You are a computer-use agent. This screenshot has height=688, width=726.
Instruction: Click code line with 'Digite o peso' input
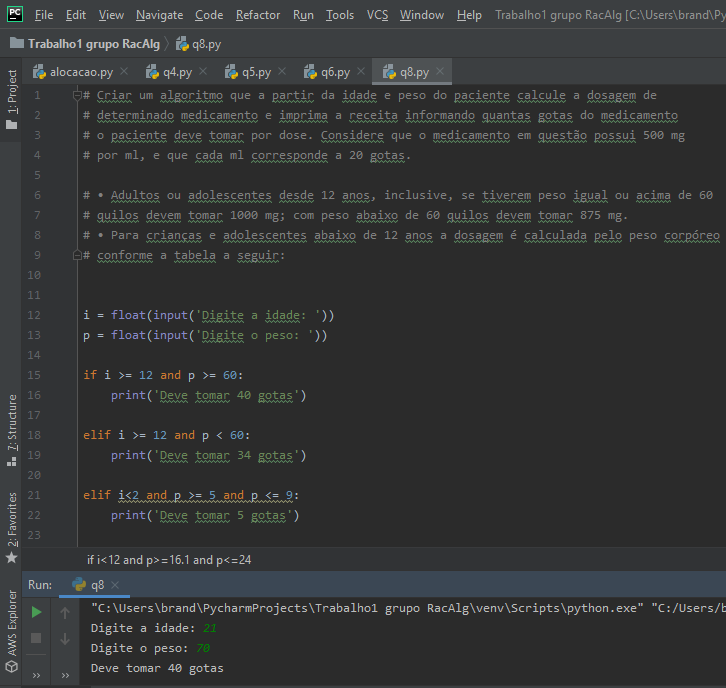point(205,335)
